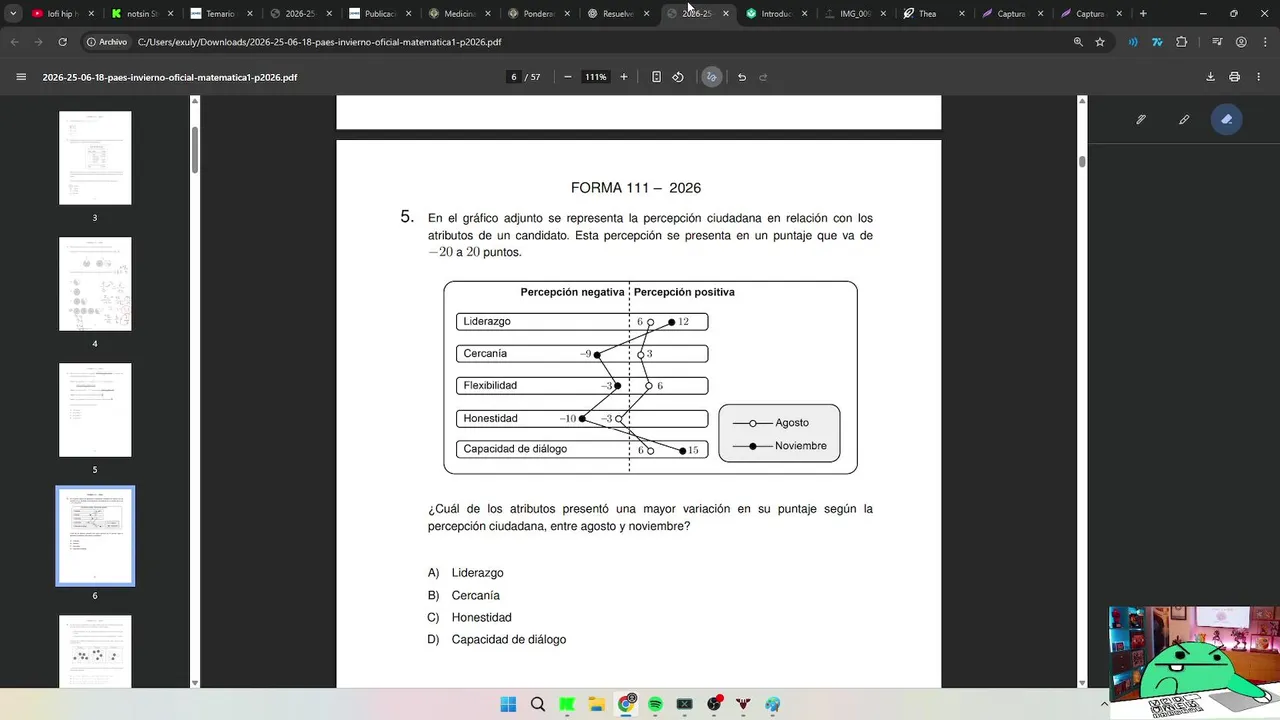Open page 4 thumbnail
1280x720 pixels.
tap(95, 284)
